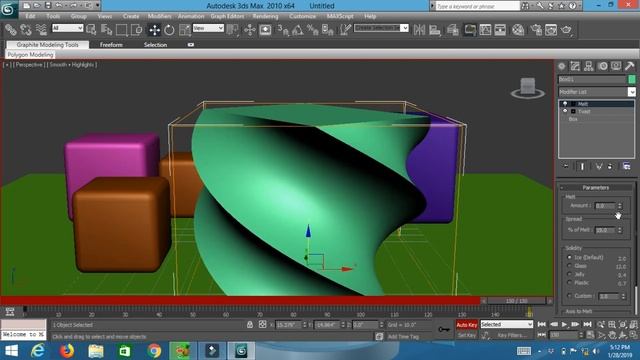Click the object color swatch beside name
640x360 pixels.
tap(632, 79)
